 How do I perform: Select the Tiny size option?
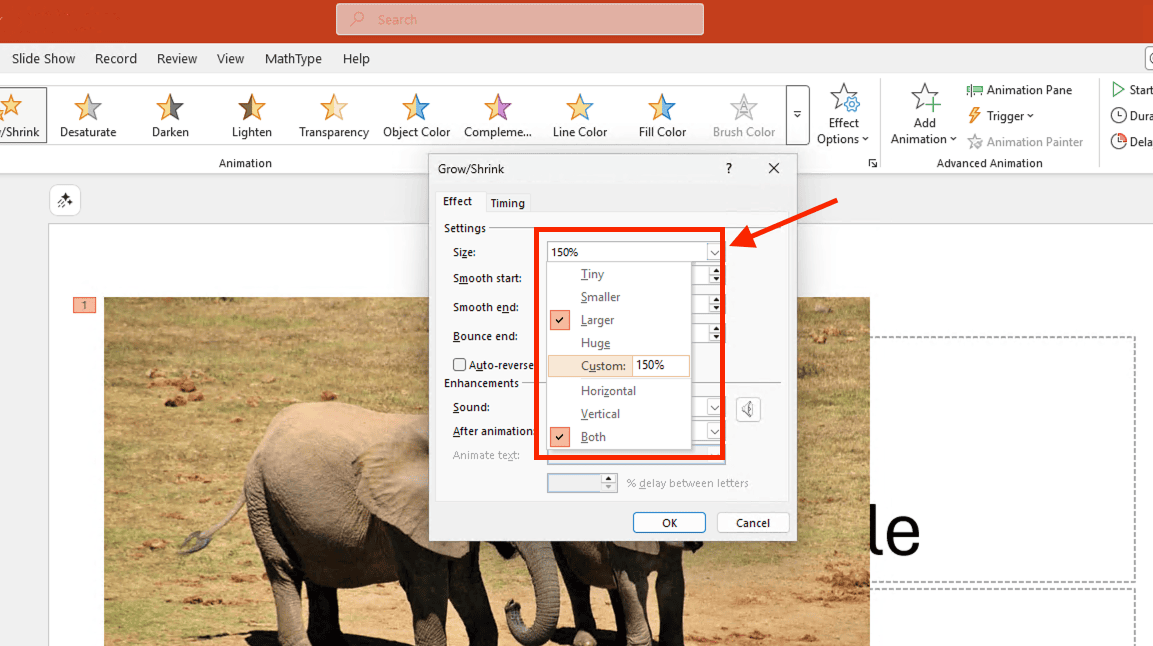[x=592, y=274]
